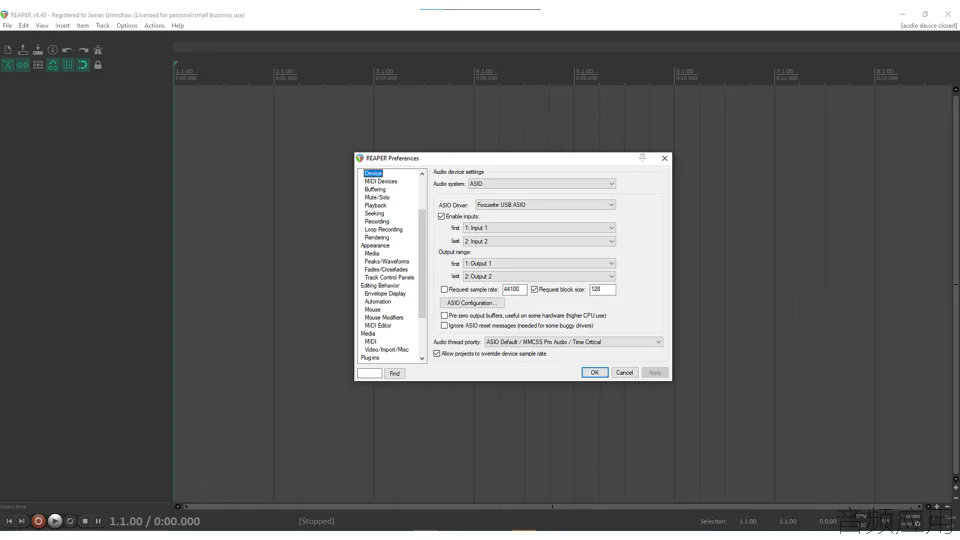The height and width of the screenshot is (540, 960).
Task: Select MIDI Devices in preferences tree
Action: pos(381,181)
